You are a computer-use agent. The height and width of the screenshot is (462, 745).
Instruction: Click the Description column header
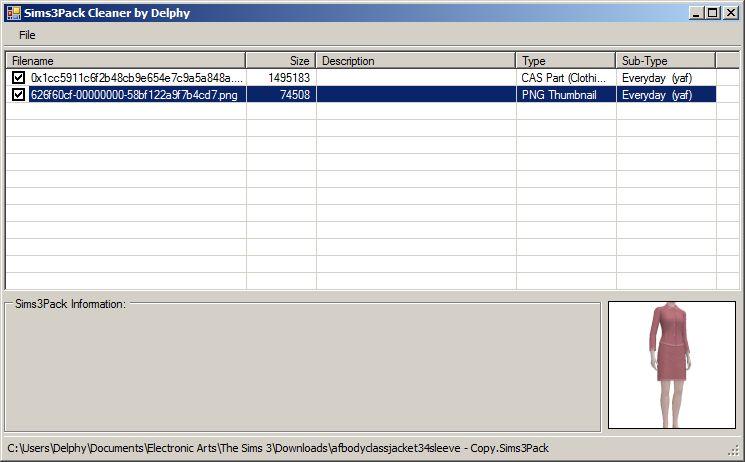pyautogui.click(x=416, y=60)
